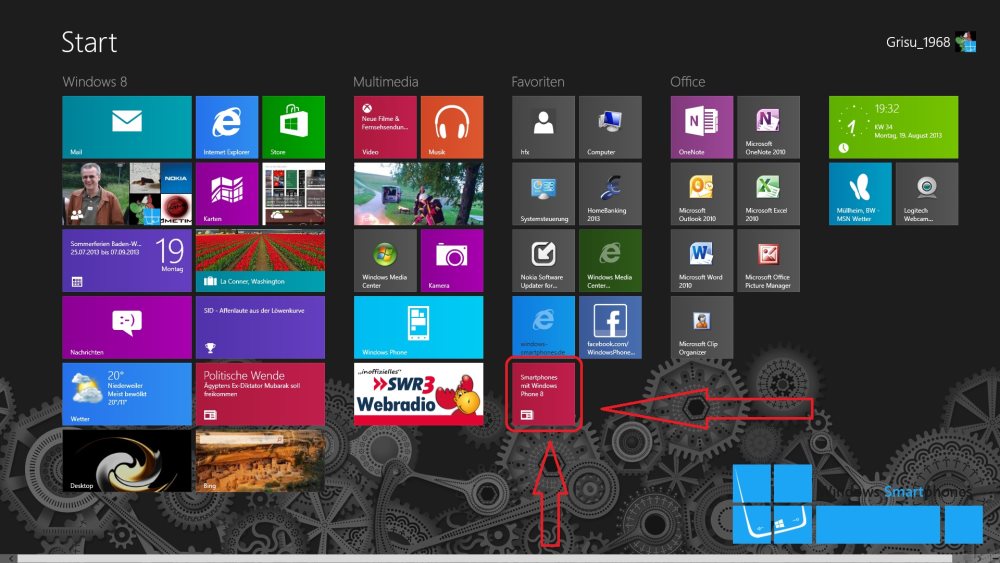This screenshot has height=563, width=1000.
Task: Open the Mail tile
Action: click(127, 128)
